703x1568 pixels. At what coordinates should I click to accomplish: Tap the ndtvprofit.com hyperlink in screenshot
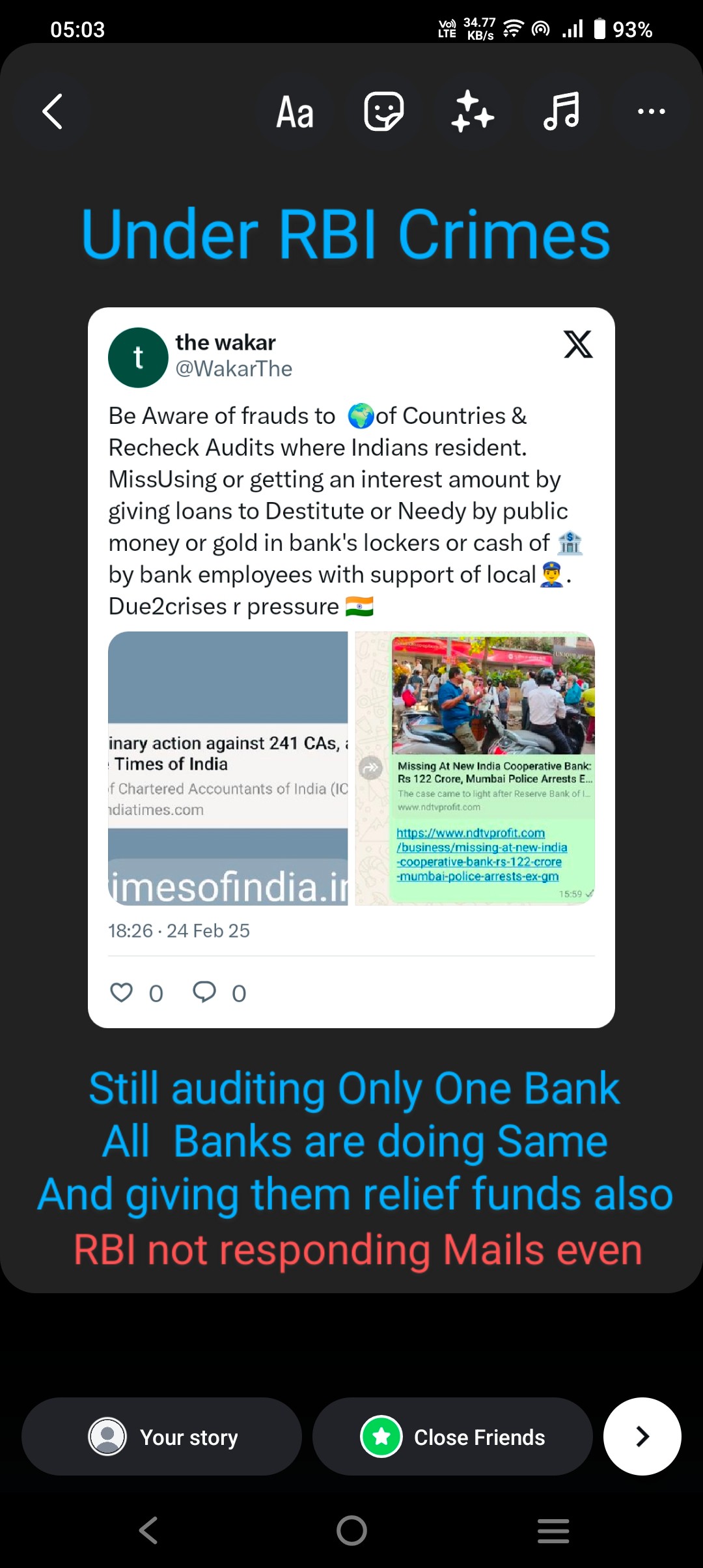(482, 854)
